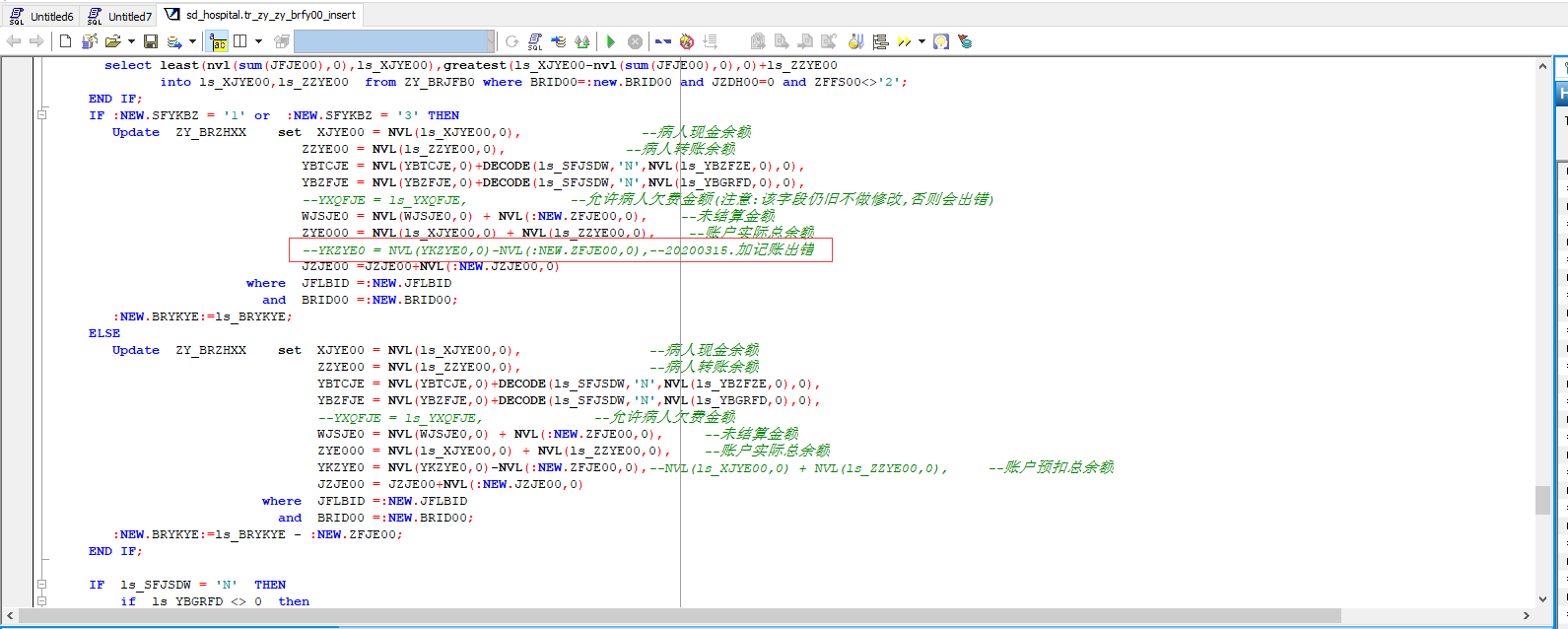The width and height of the screenshot is (1568, 629).
Task: Click the vertical scrollbar up arrow
Action: point(1542,66)
